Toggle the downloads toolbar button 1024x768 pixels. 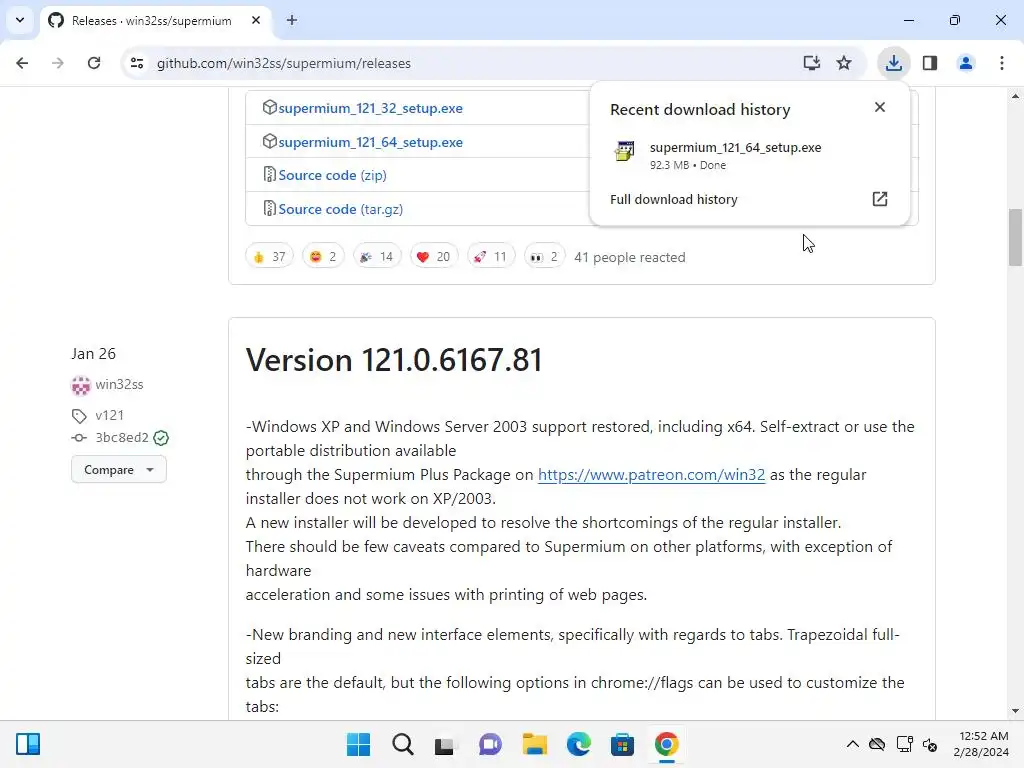pyautogui.click(x=893, y=63)
